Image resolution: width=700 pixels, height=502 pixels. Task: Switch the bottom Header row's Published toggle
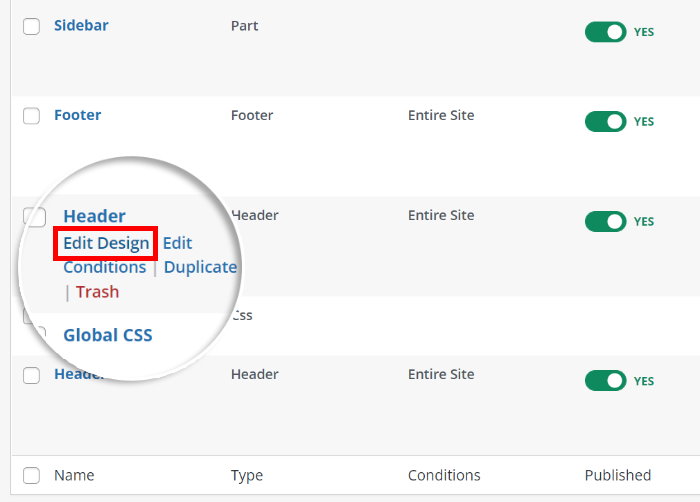click(605, 381)
